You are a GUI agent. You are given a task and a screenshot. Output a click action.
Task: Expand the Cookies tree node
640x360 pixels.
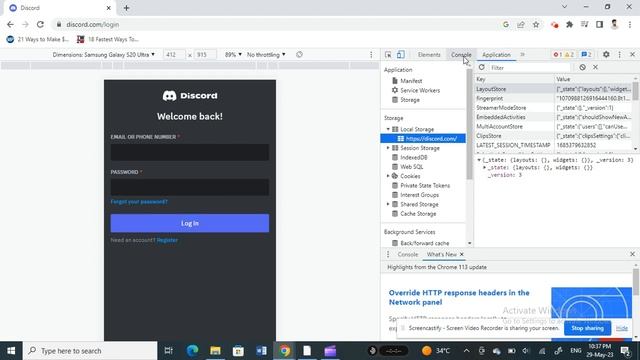(388, 176)
